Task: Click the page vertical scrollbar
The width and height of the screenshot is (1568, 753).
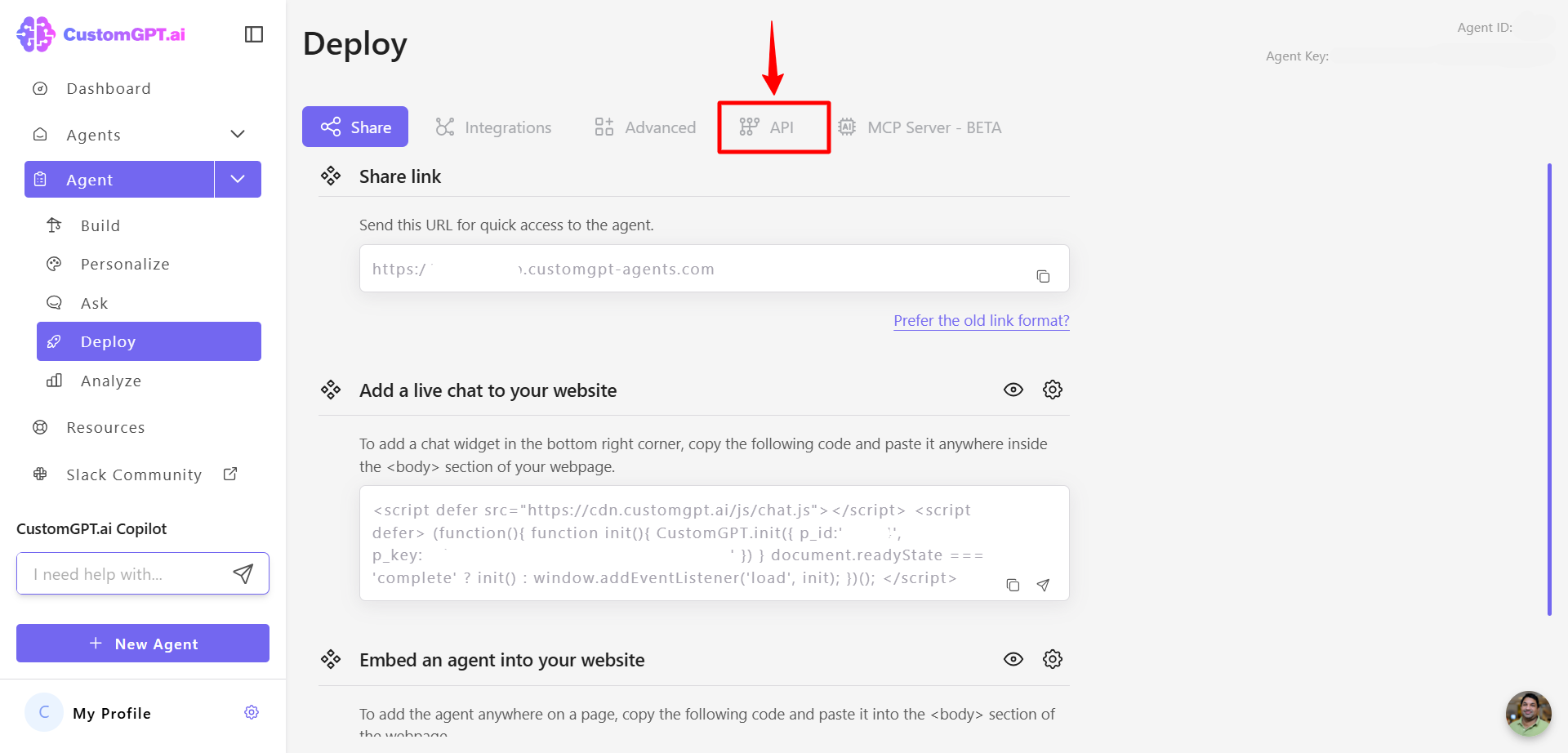Action: pos(1549,389)
